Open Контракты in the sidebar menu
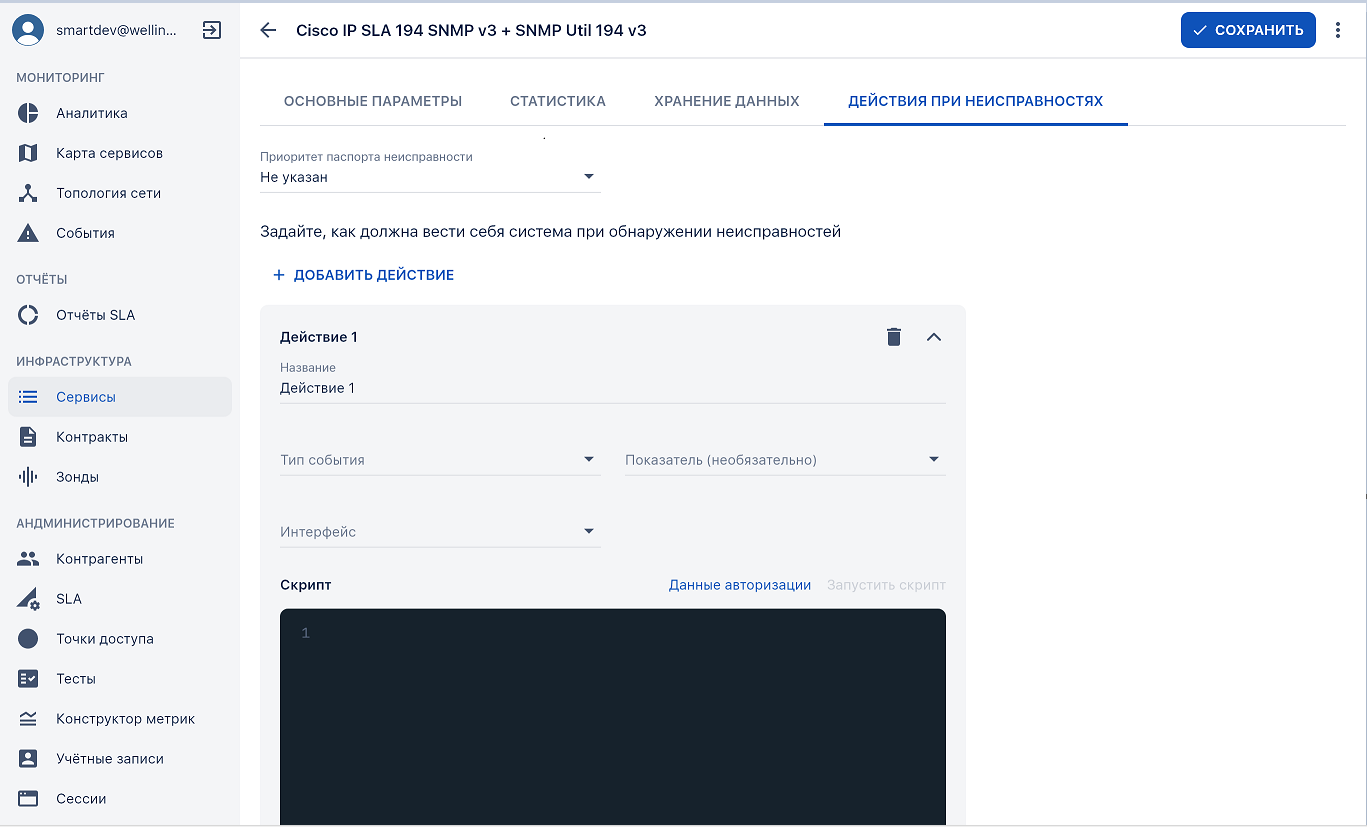This screenshot has height=827, width=1367. tap(120, 437)
